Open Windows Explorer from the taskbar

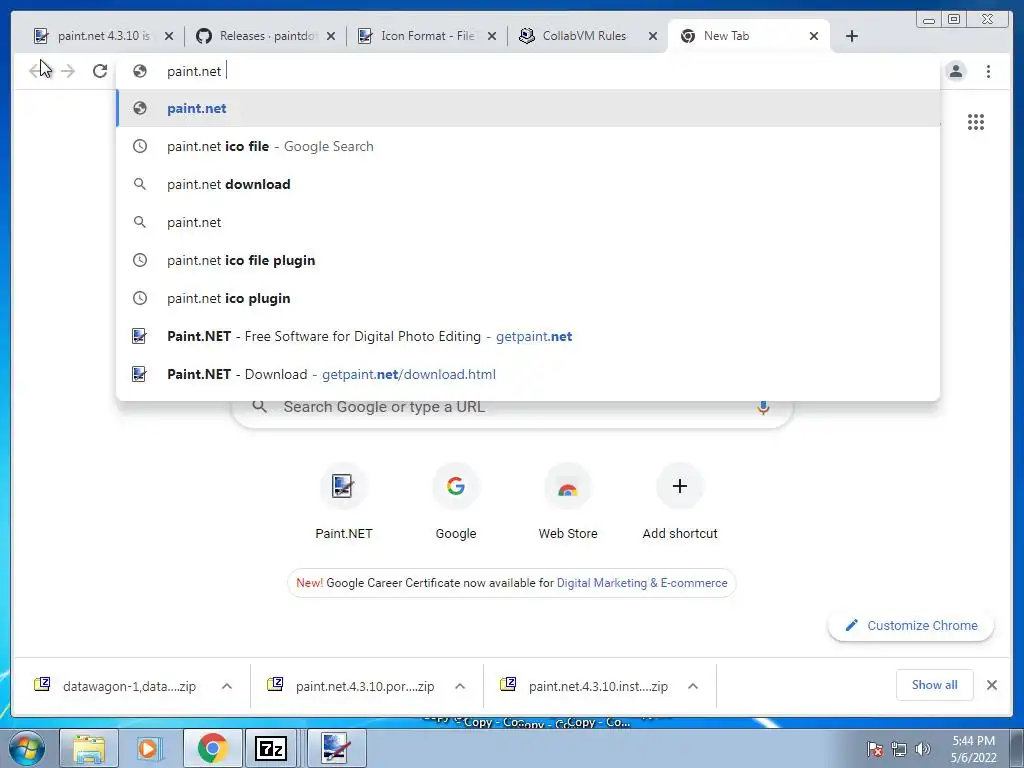click(x=89, y=748)
